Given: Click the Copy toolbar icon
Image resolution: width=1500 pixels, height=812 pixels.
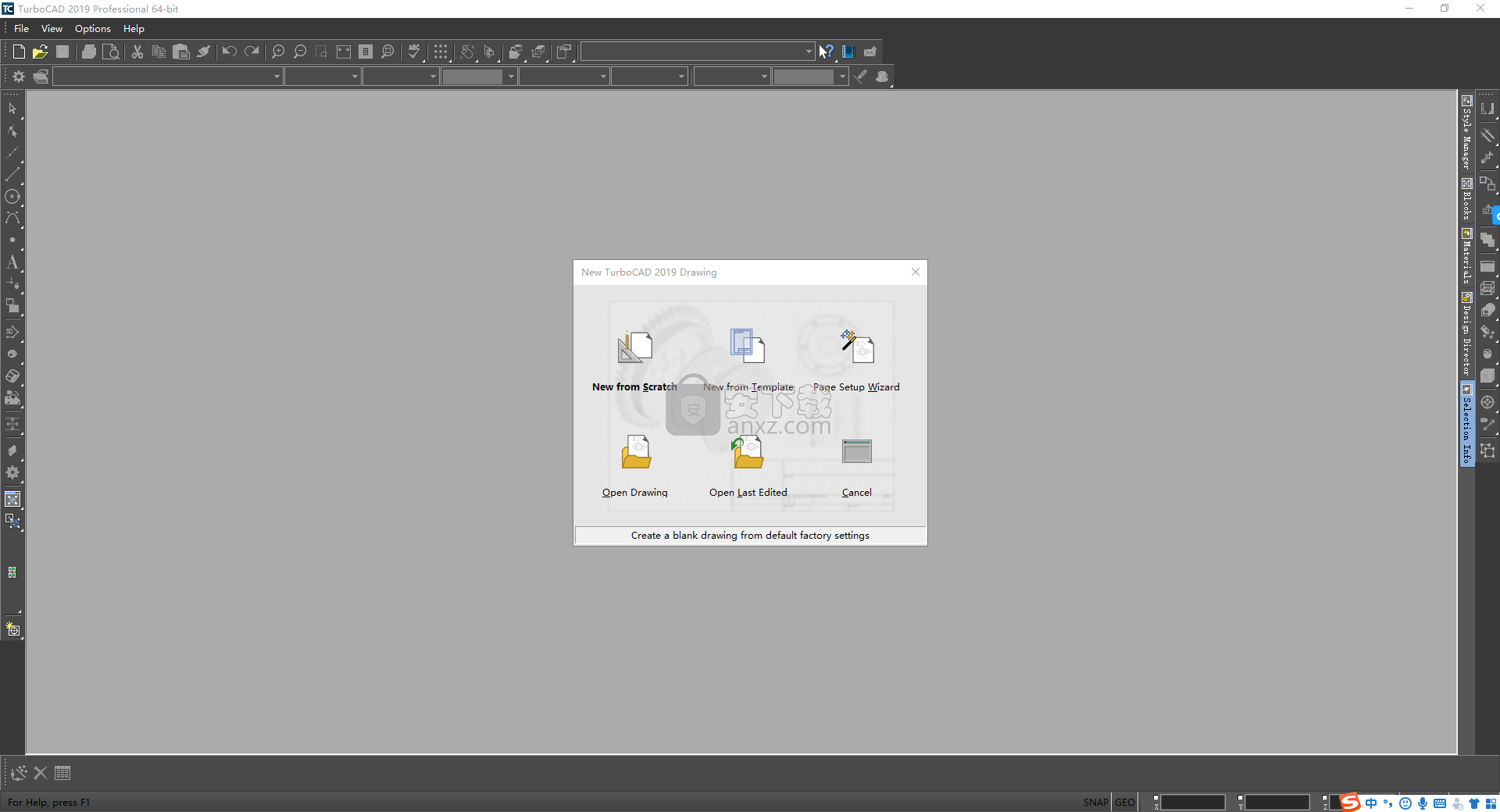Looking at the screenshot, I should pos(159,52).
